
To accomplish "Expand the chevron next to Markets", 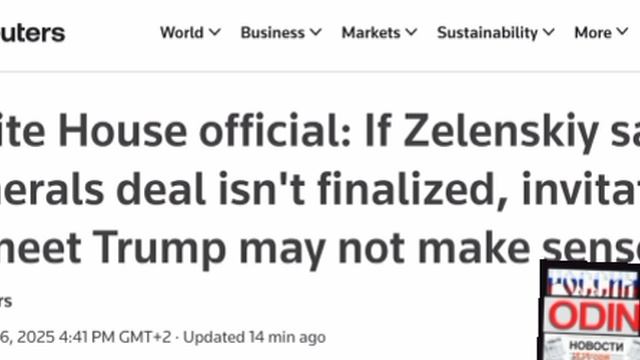I will (x=411, y=32).
